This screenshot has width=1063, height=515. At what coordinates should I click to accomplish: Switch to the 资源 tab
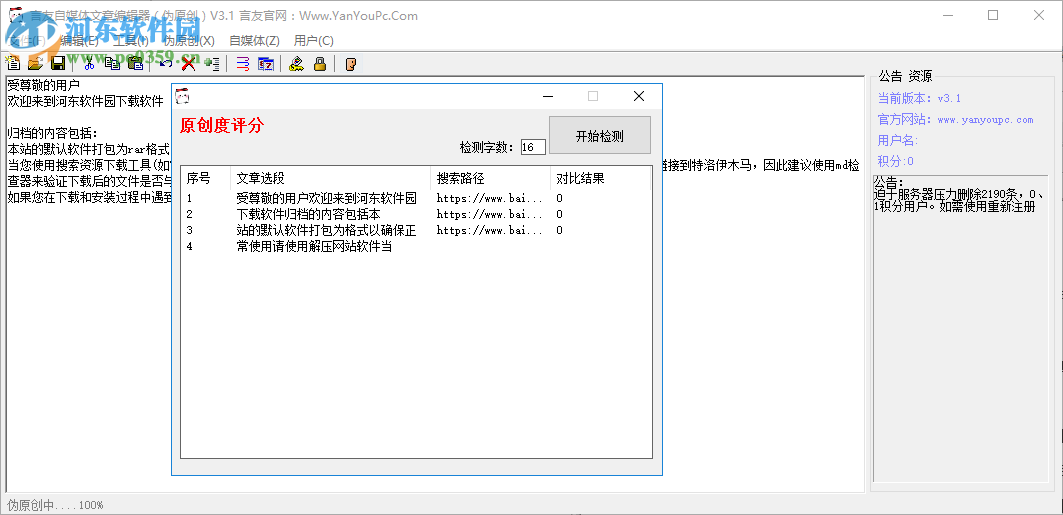click(x=920, y=75)
